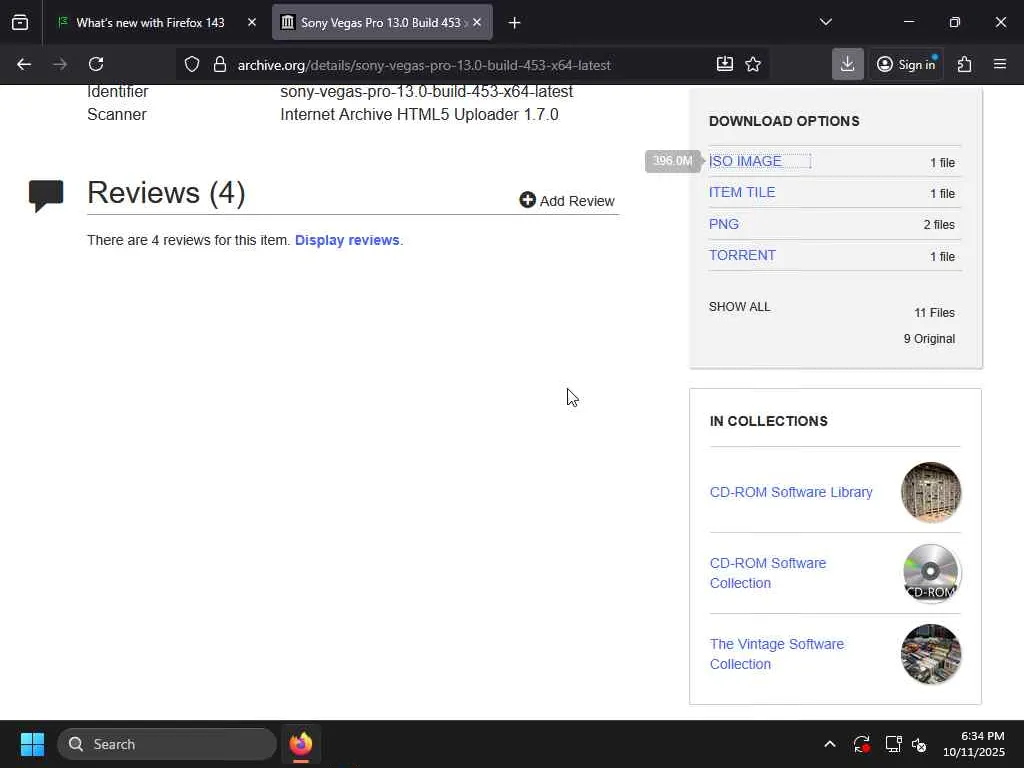Open Firefox View tab list icon
This screenshot has height=768, width=1024.
tap(20, 23)
